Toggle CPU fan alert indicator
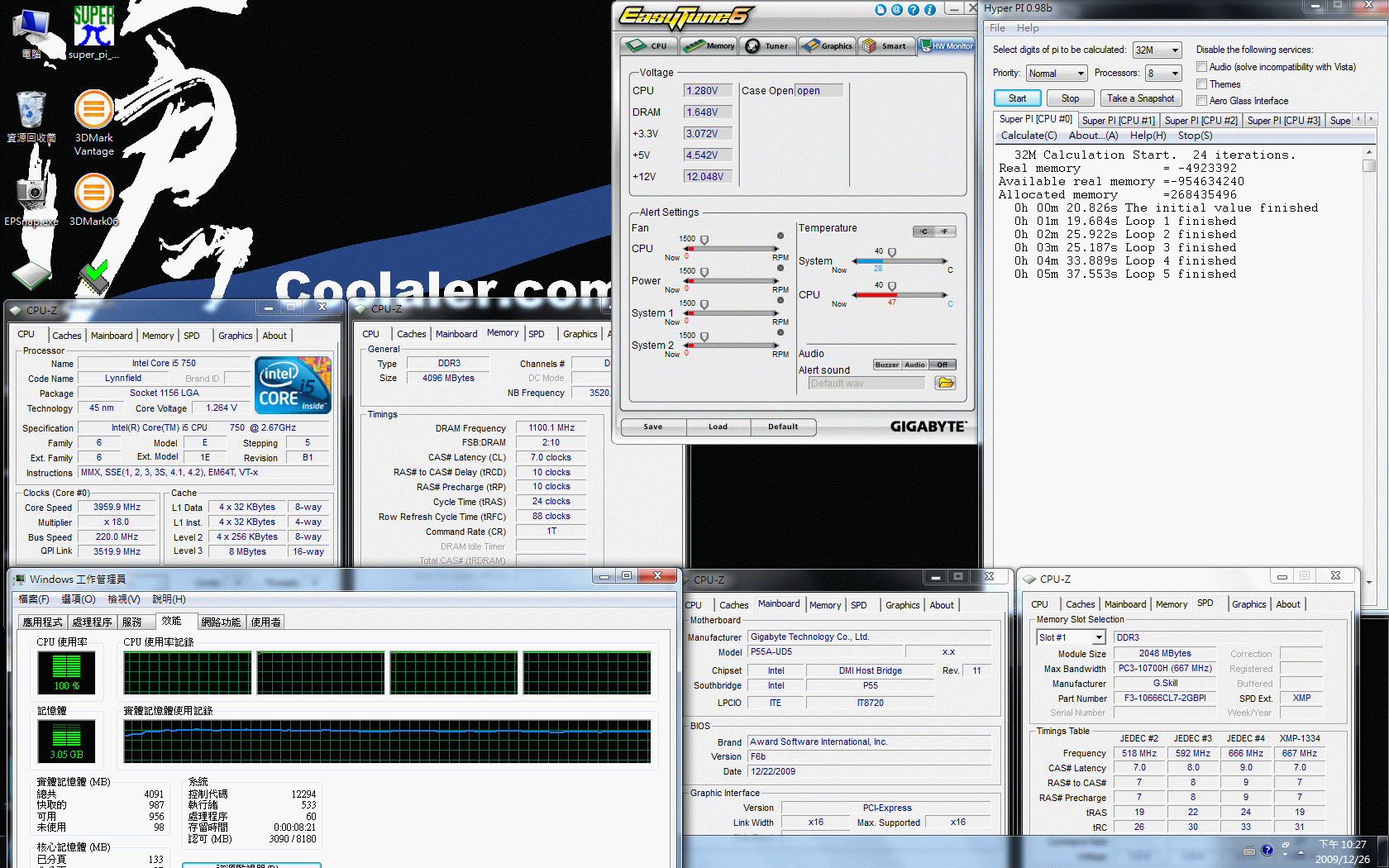The height and width of the screenshot is (868, 1389). click(780, 236)
